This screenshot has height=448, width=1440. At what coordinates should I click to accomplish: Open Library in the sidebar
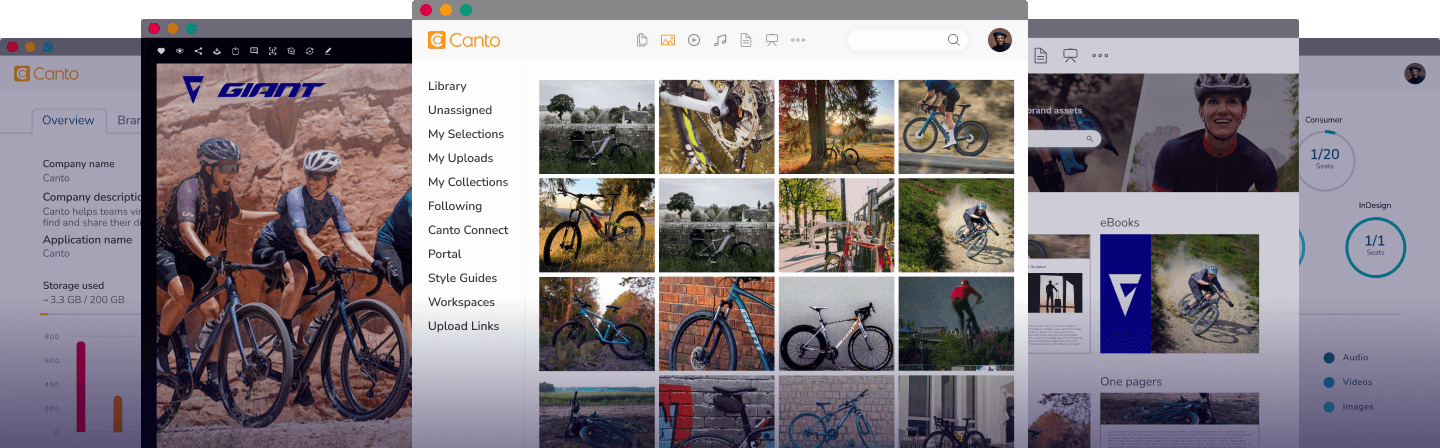(x=447, y=86)
